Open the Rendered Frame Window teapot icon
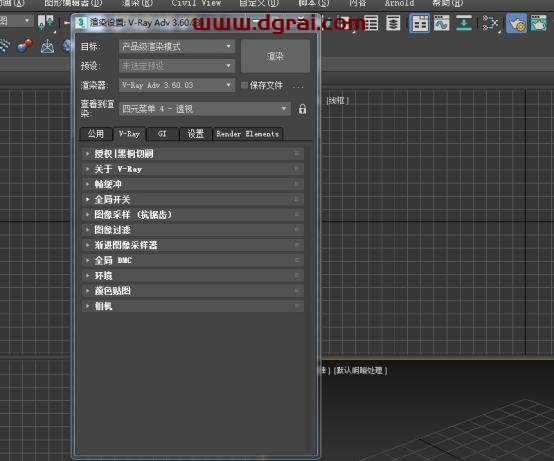This screenshot has height=461, width=554. click(x=538, y=24)
